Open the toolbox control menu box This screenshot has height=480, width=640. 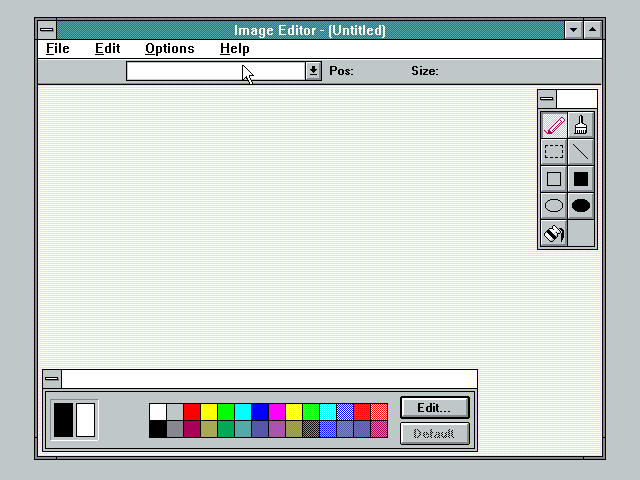(547, 99)
